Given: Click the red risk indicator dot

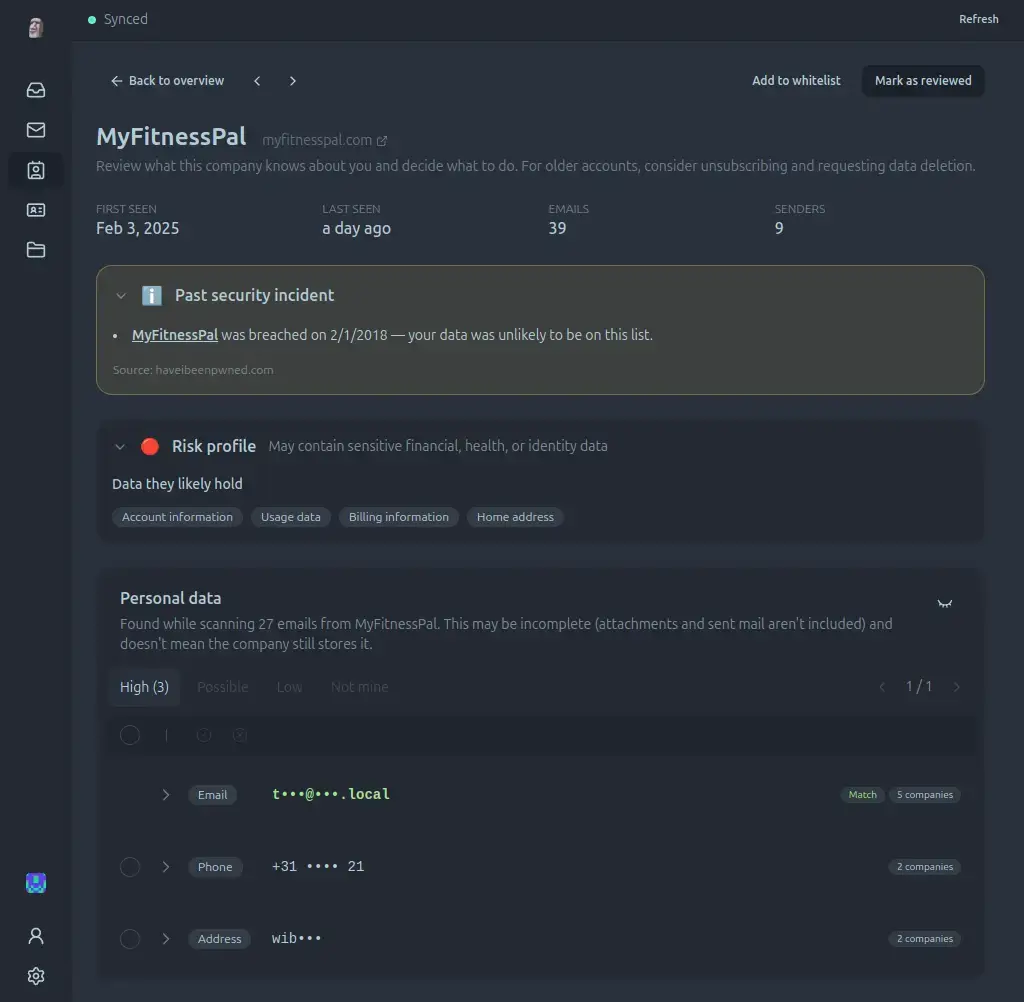Looking at the screenshot, I should click(x=150, y=447).
